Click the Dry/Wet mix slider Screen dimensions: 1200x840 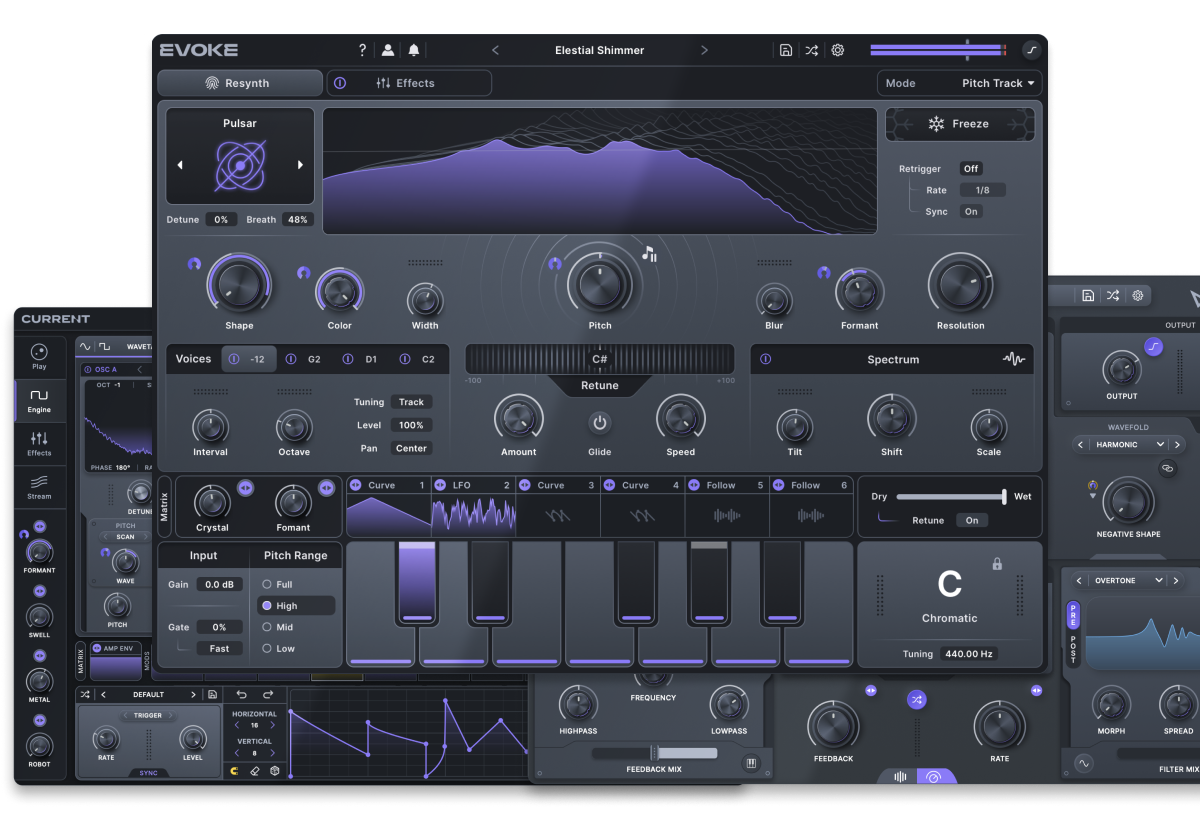[950, 497]
